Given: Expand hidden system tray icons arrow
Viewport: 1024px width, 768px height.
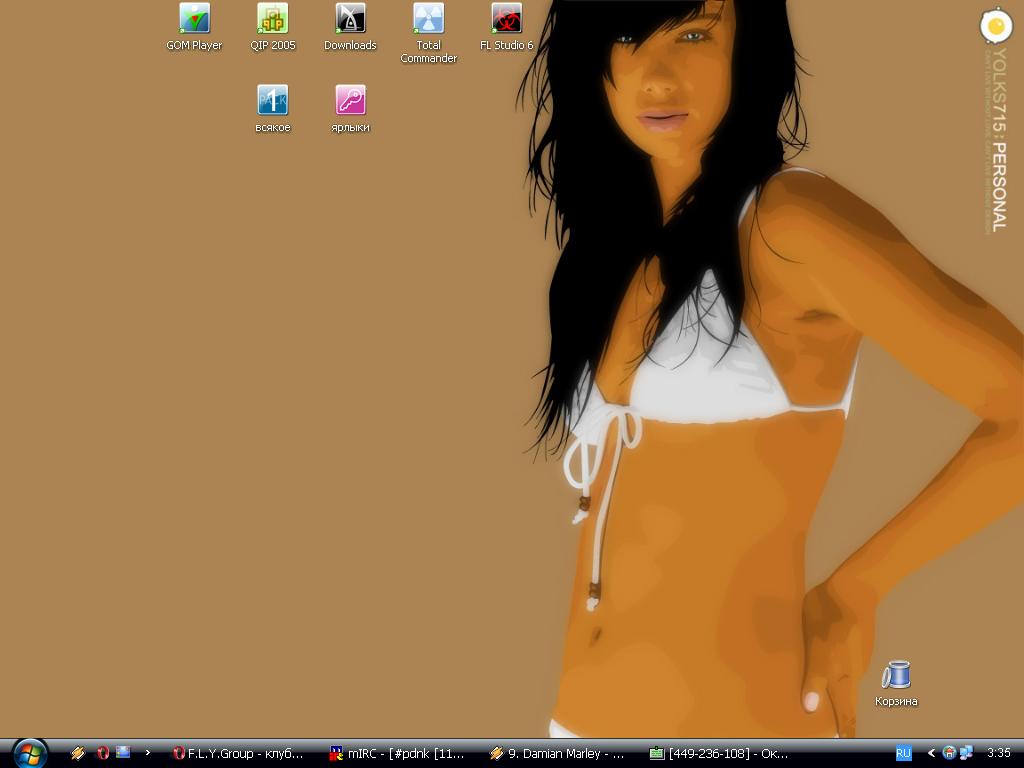Looking at the screenshot, I should tap(931, 754).
